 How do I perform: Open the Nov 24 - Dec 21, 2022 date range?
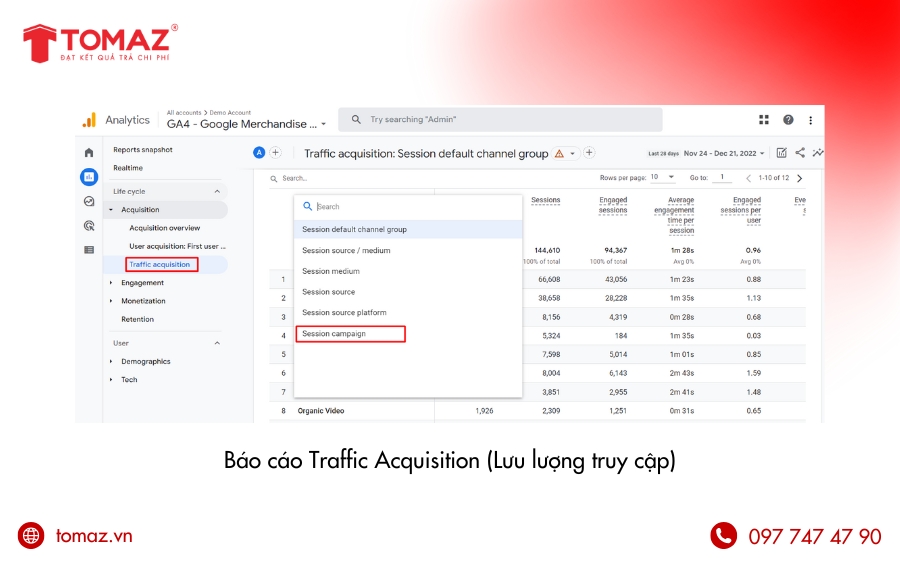[x=724, y=153]
